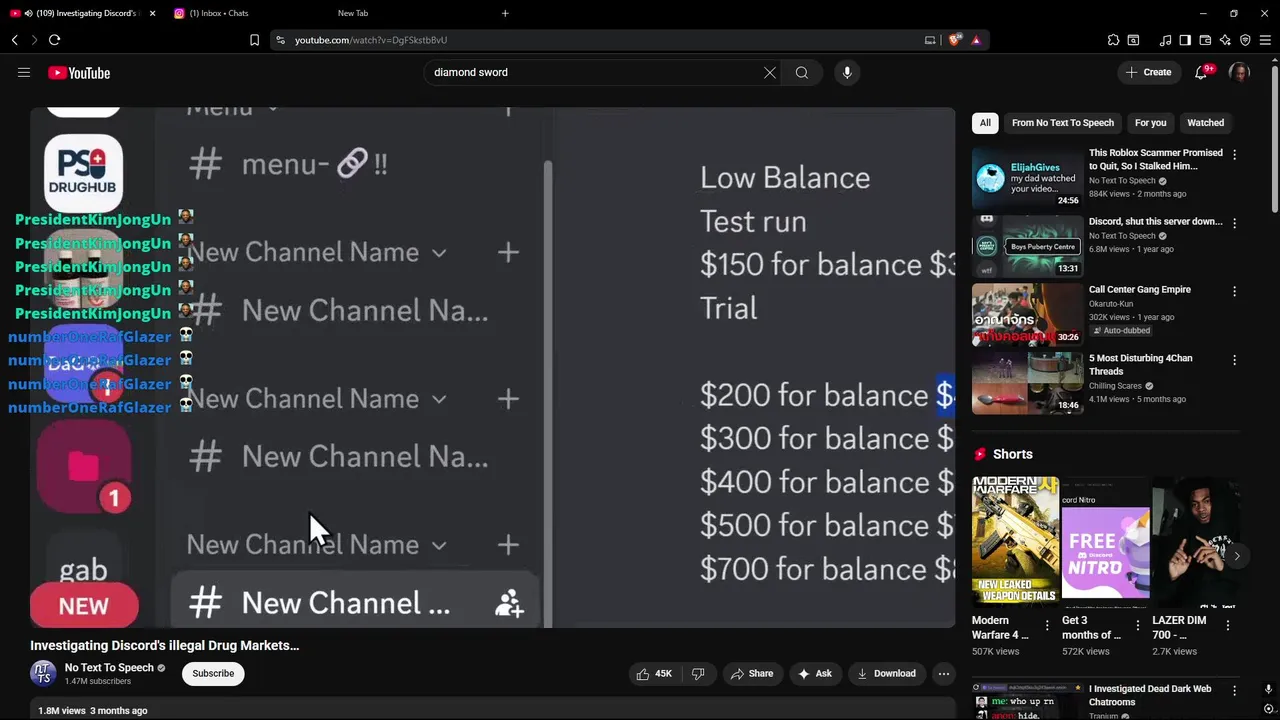Open more actions menu under video

[x=943, y=674]
